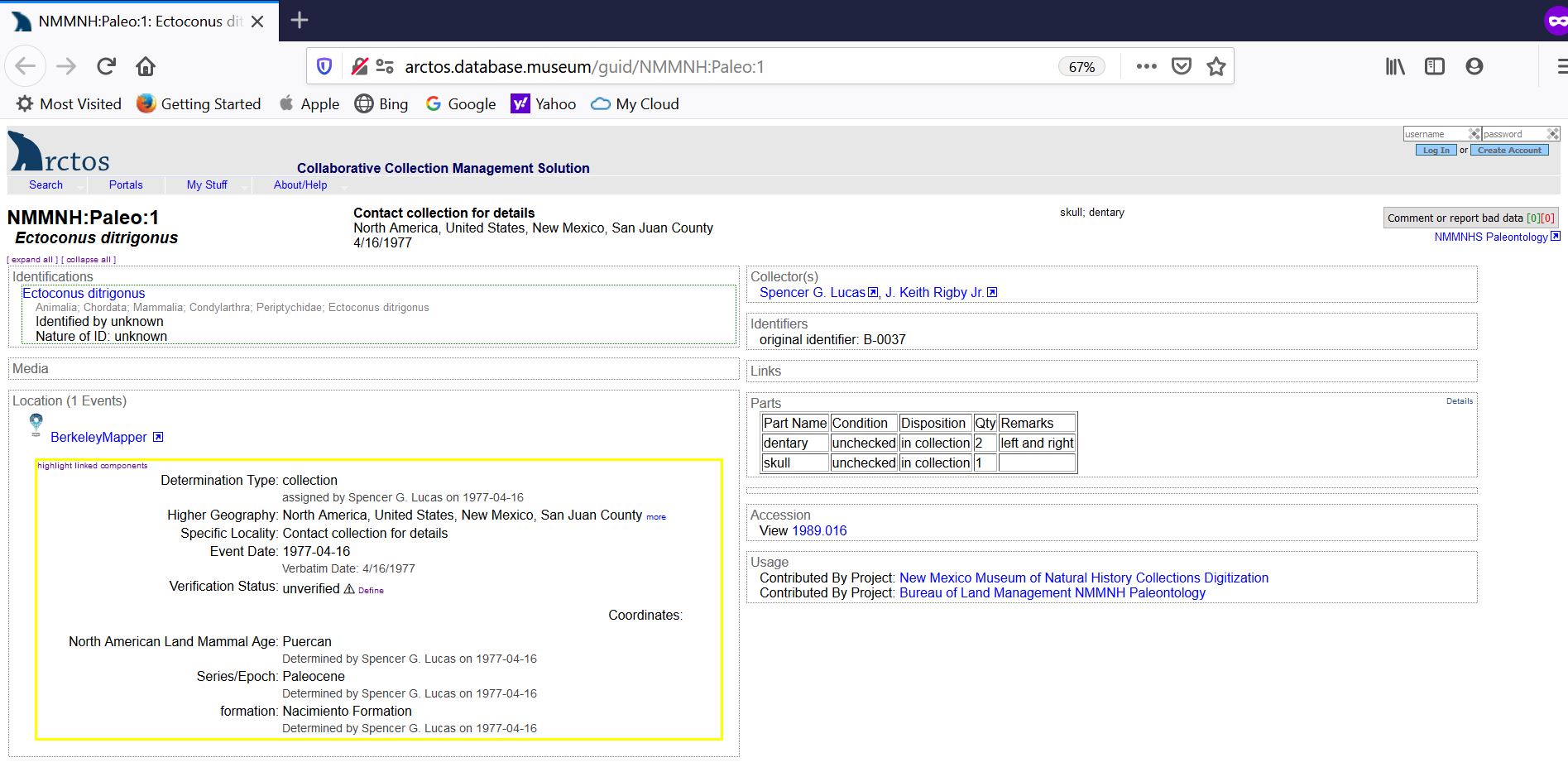Click the map pin icon under Location
The image size is (1568, 767).
click(x=36, y=424)
